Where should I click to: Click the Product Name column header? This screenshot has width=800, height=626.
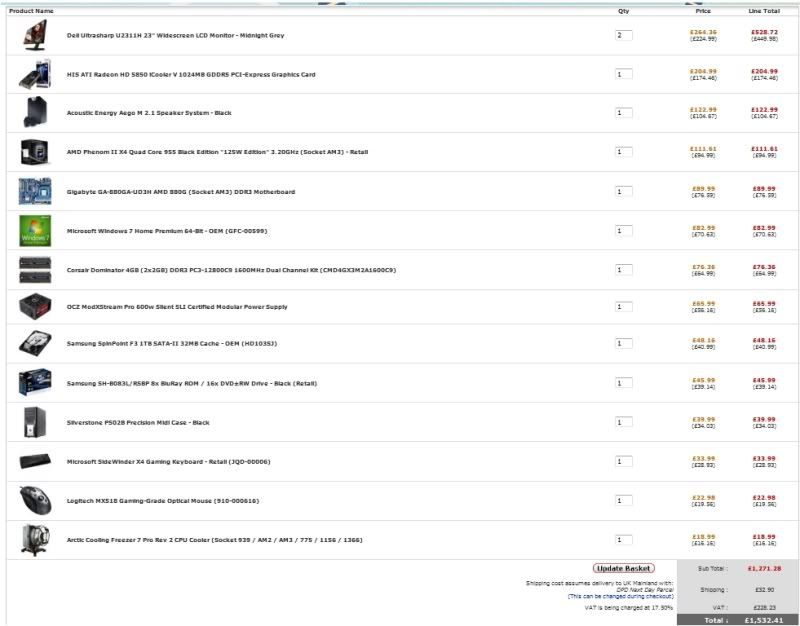point(31,11)
